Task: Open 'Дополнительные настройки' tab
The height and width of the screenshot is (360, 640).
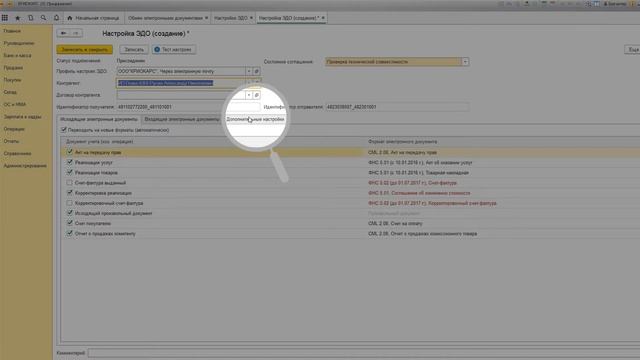Action: 255,119
